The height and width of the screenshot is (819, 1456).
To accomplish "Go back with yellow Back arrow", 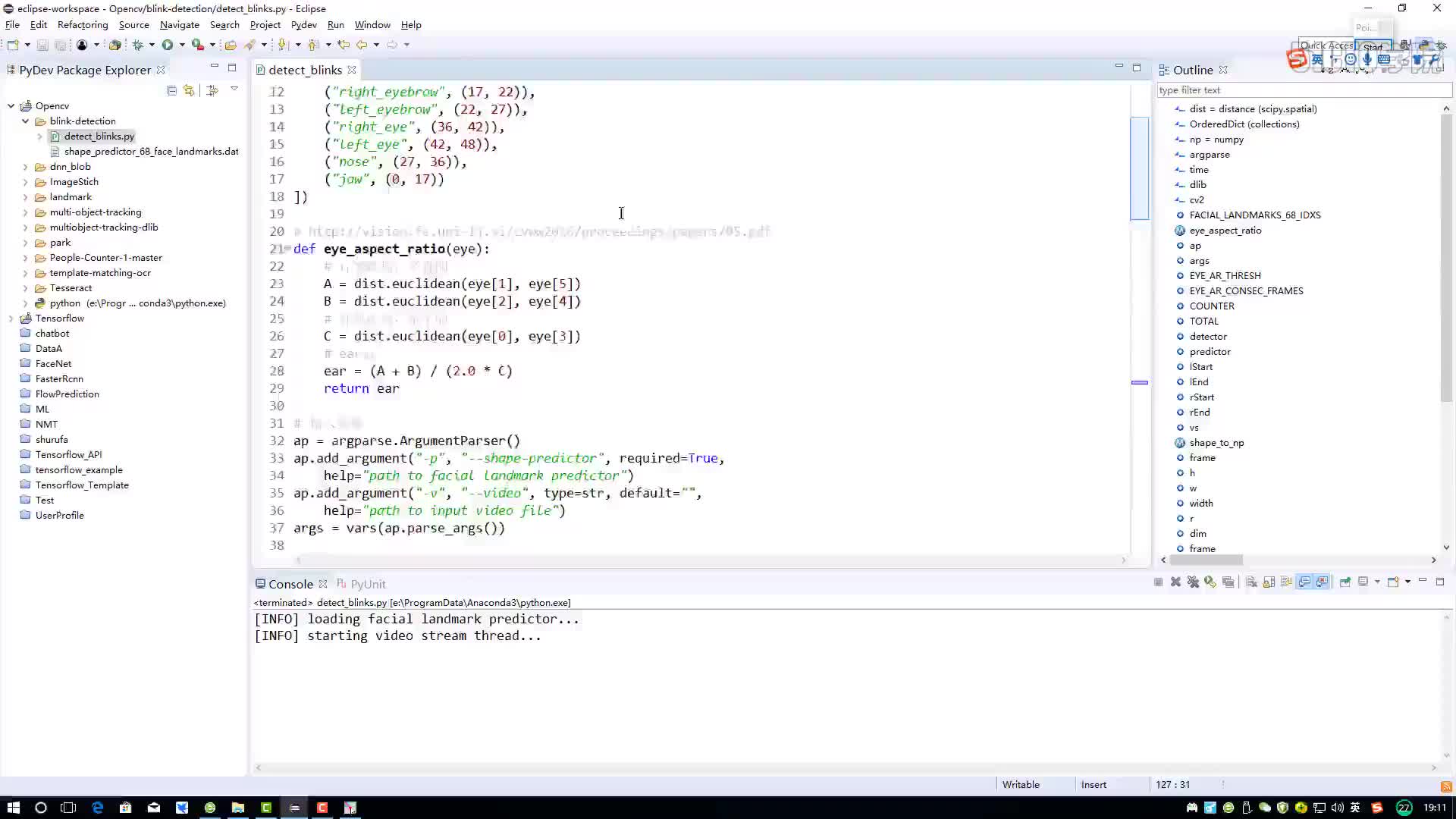I will (362, 45).
